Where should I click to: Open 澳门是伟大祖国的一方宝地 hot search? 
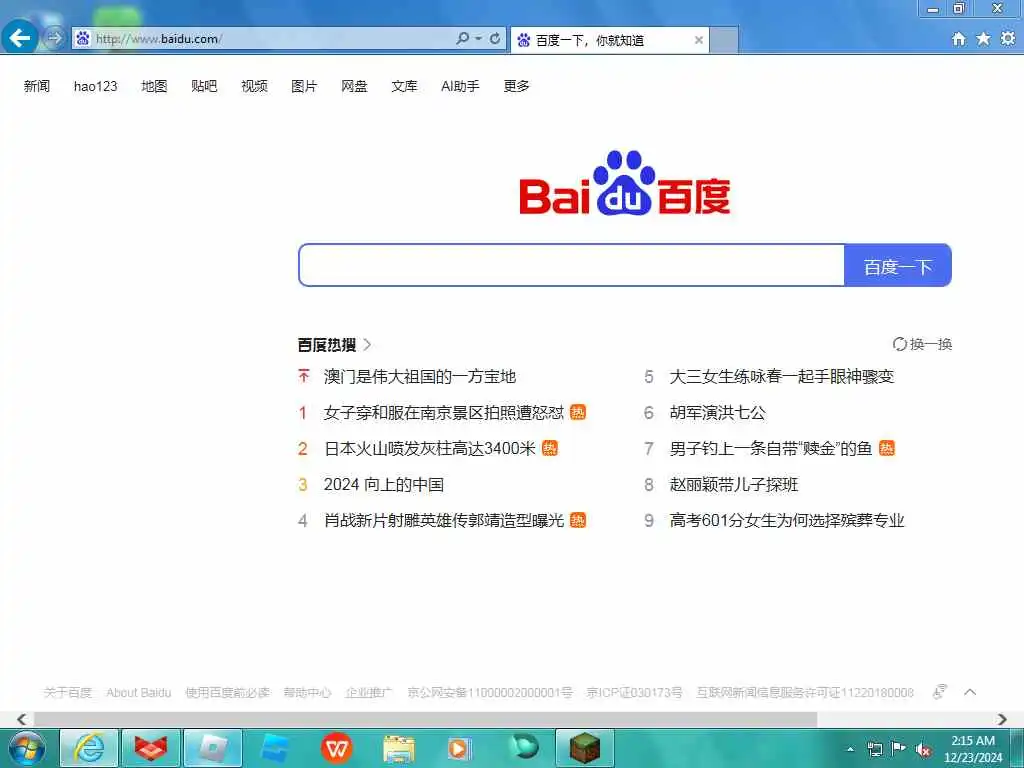(420, 377)
